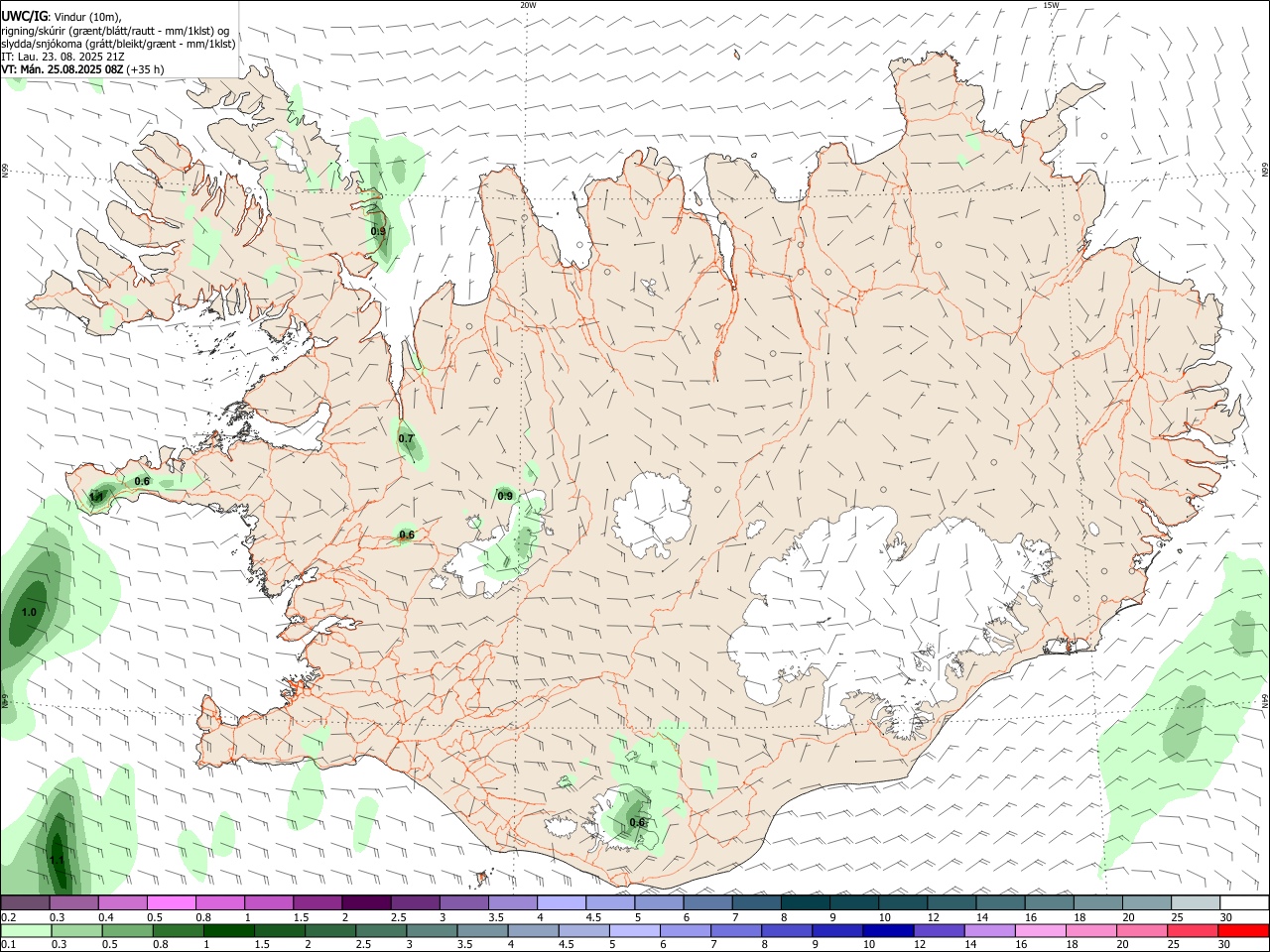Click the UWC/IG title text

coord(24,17)
